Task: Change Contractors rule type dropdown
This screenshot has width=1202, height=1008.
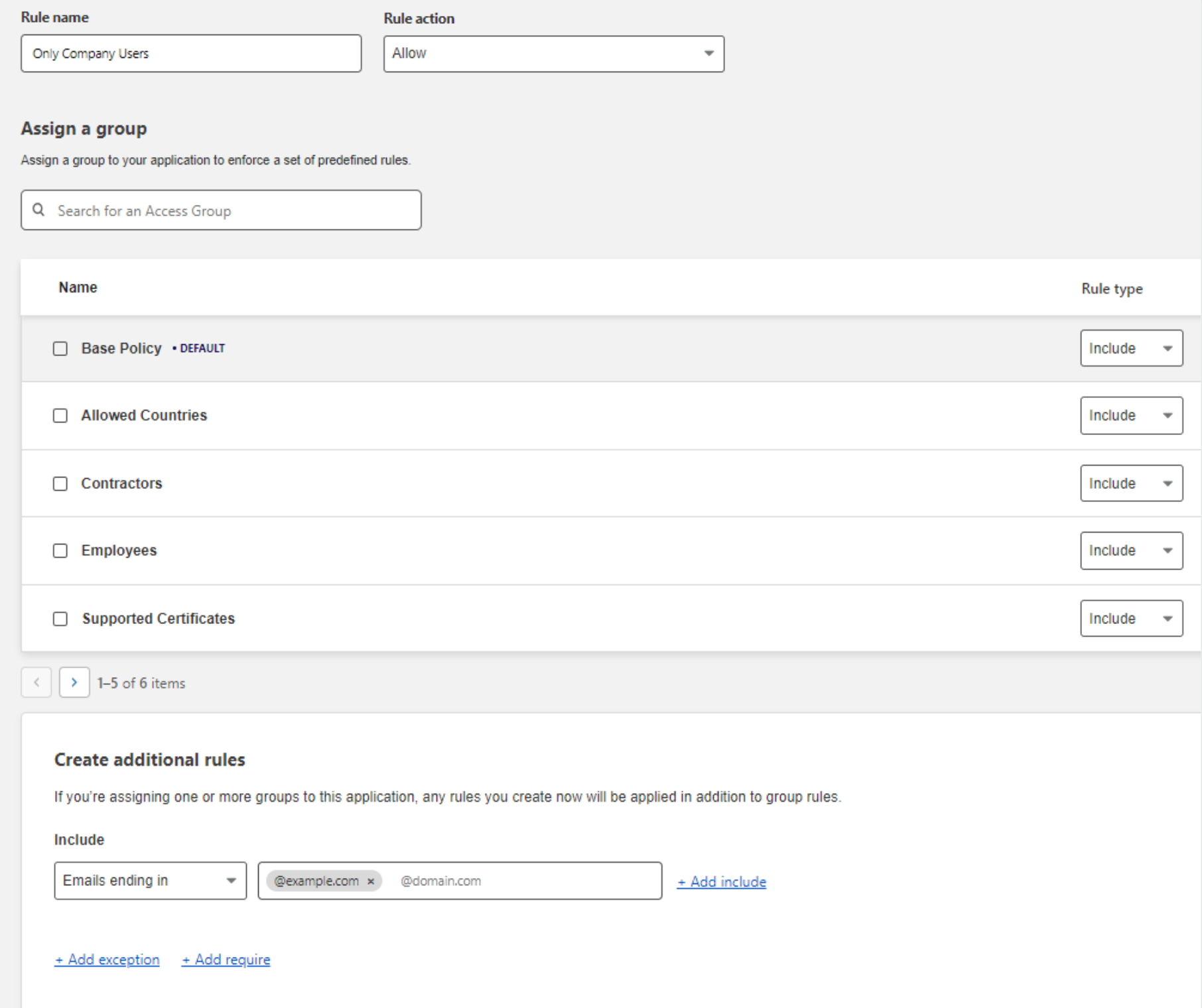Action: tap(1131, 483)
